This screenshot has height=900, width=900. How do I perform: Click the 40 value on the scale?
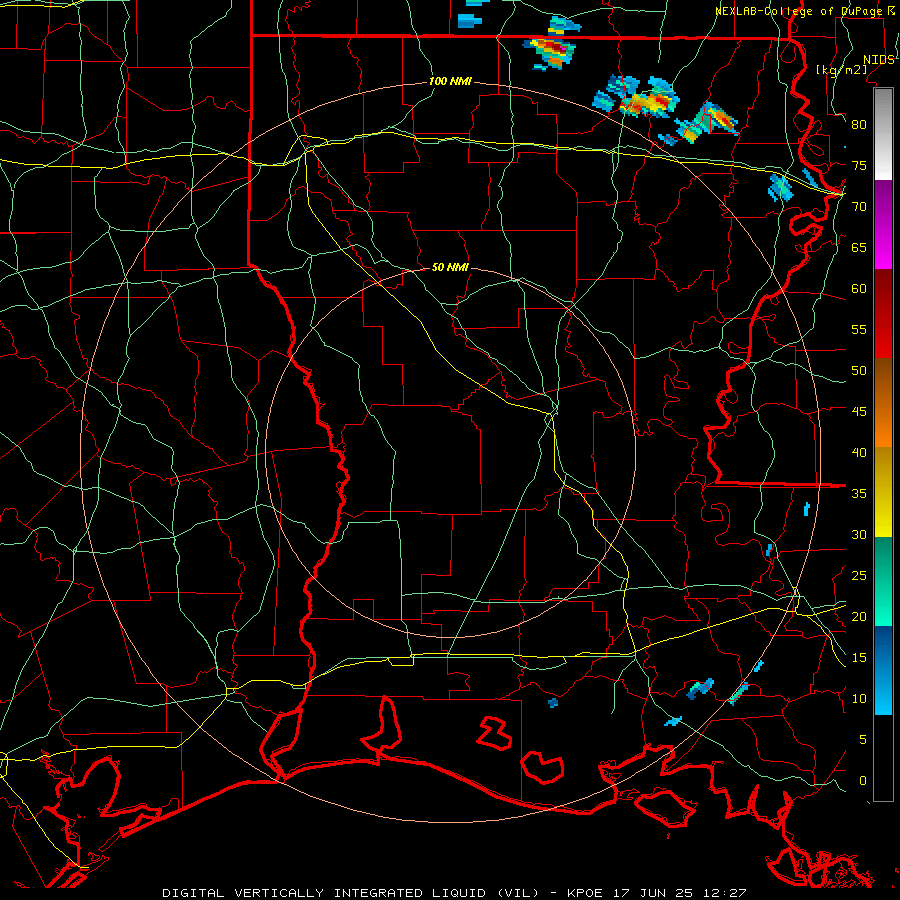tap(859, 452)
